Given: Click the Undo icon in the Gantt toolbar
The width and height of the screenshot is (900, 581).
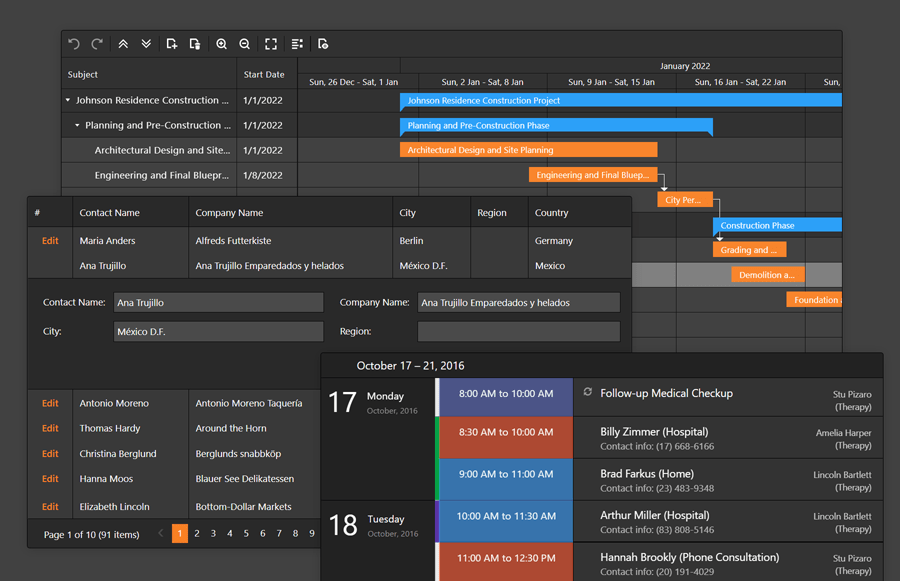Looking at the screenshot, I should pyautogui.click(x=73, y=44).
